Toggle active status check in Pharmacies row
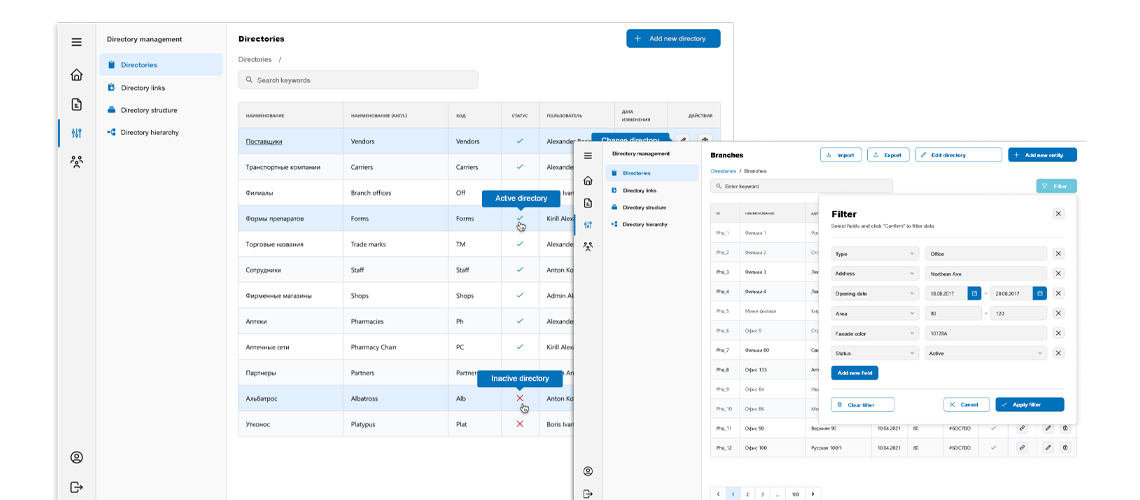 tap(520, 321)
